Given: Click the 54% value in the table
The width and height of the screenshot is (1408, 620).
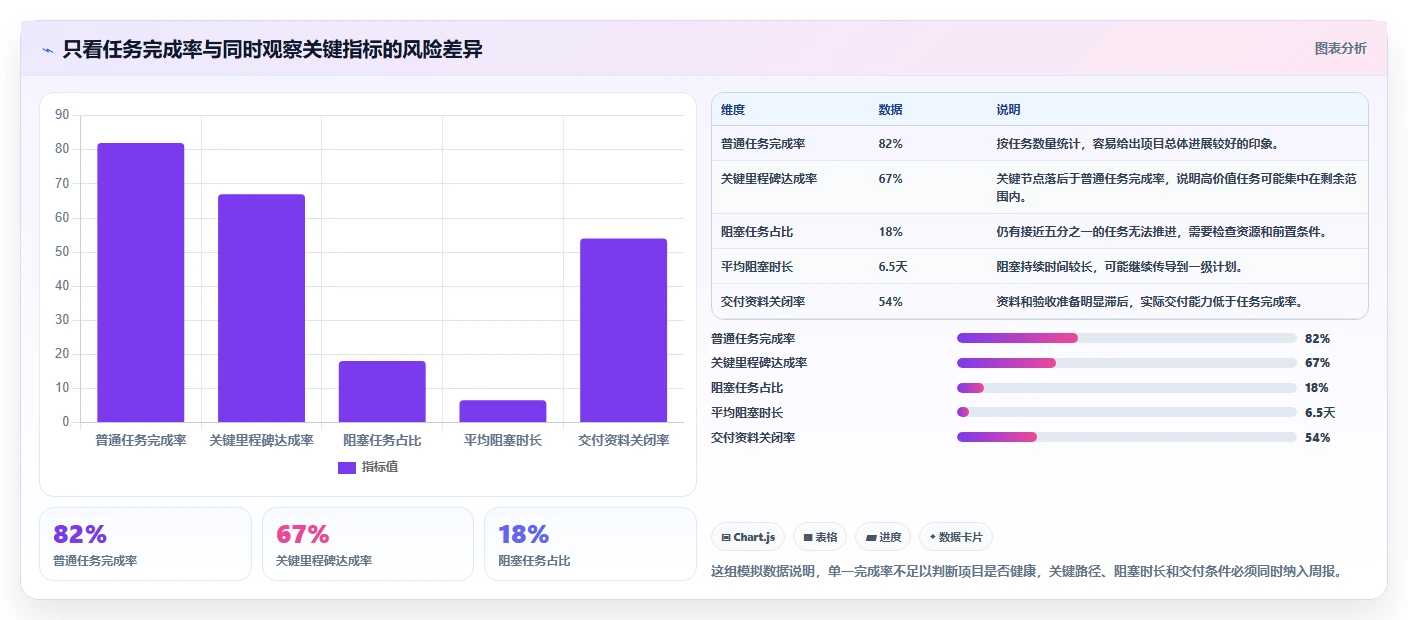Looking at the screenshot, I should [x=891, y=302].
